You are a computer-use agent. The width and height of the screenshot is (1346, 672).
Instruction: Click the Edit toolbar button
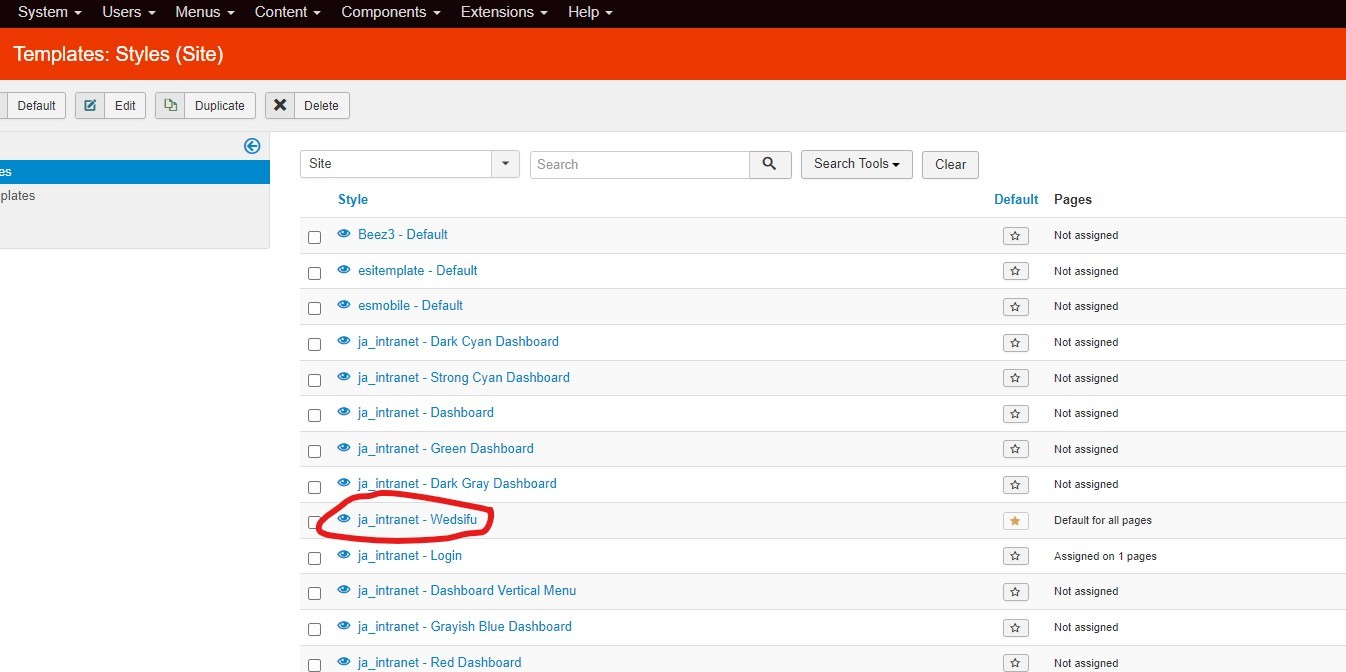pyautogui.click(x=111, y=105)
